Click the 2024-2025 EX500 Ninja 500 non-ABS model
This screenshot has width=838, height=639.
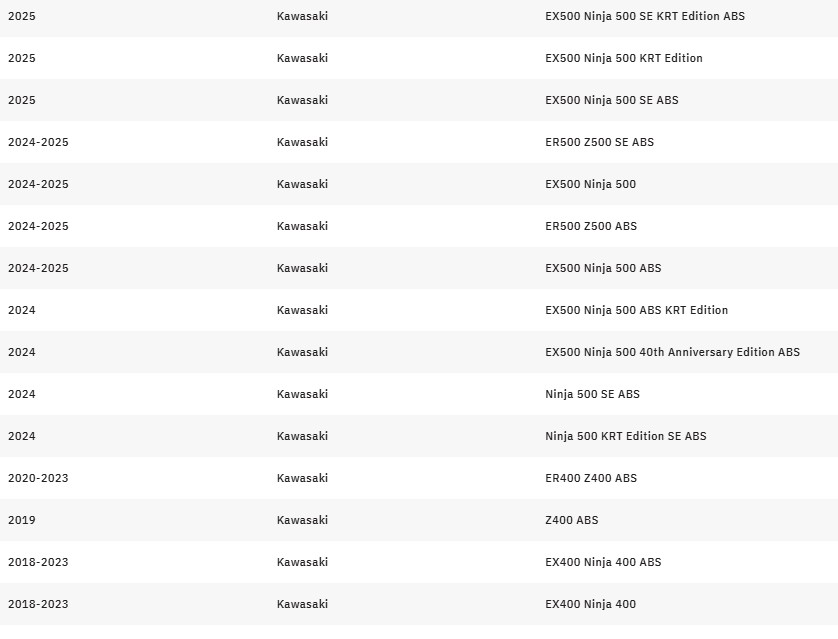[x=590, y=184]
